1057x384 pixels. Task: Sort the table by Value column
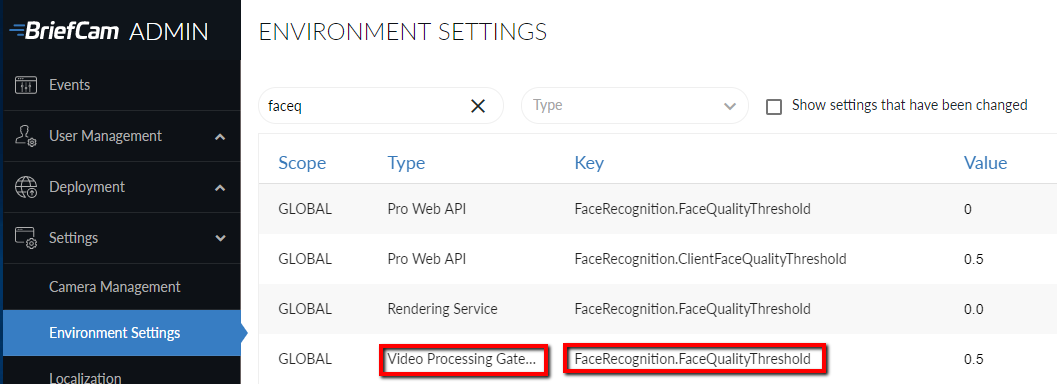point(986,163)
